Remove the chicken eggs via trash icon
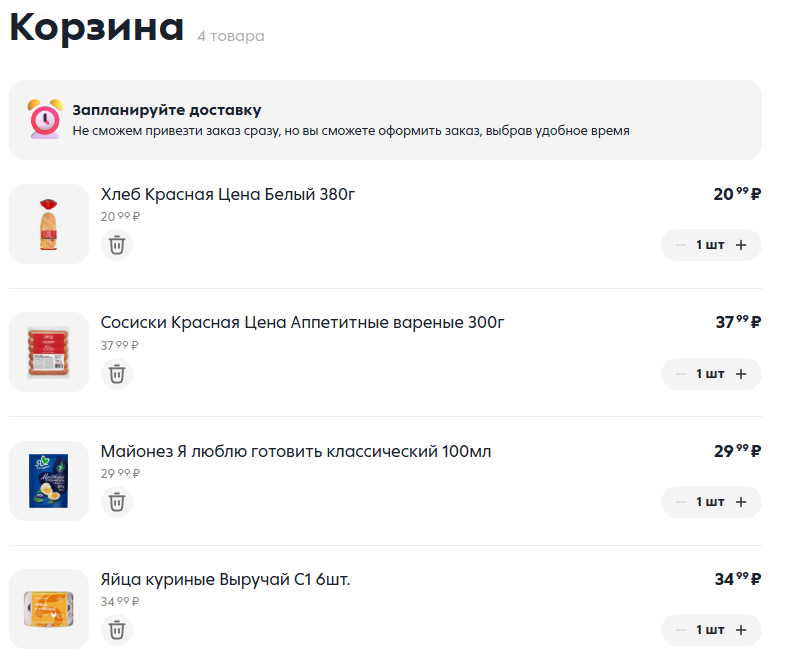 click(x=117, y=629)
